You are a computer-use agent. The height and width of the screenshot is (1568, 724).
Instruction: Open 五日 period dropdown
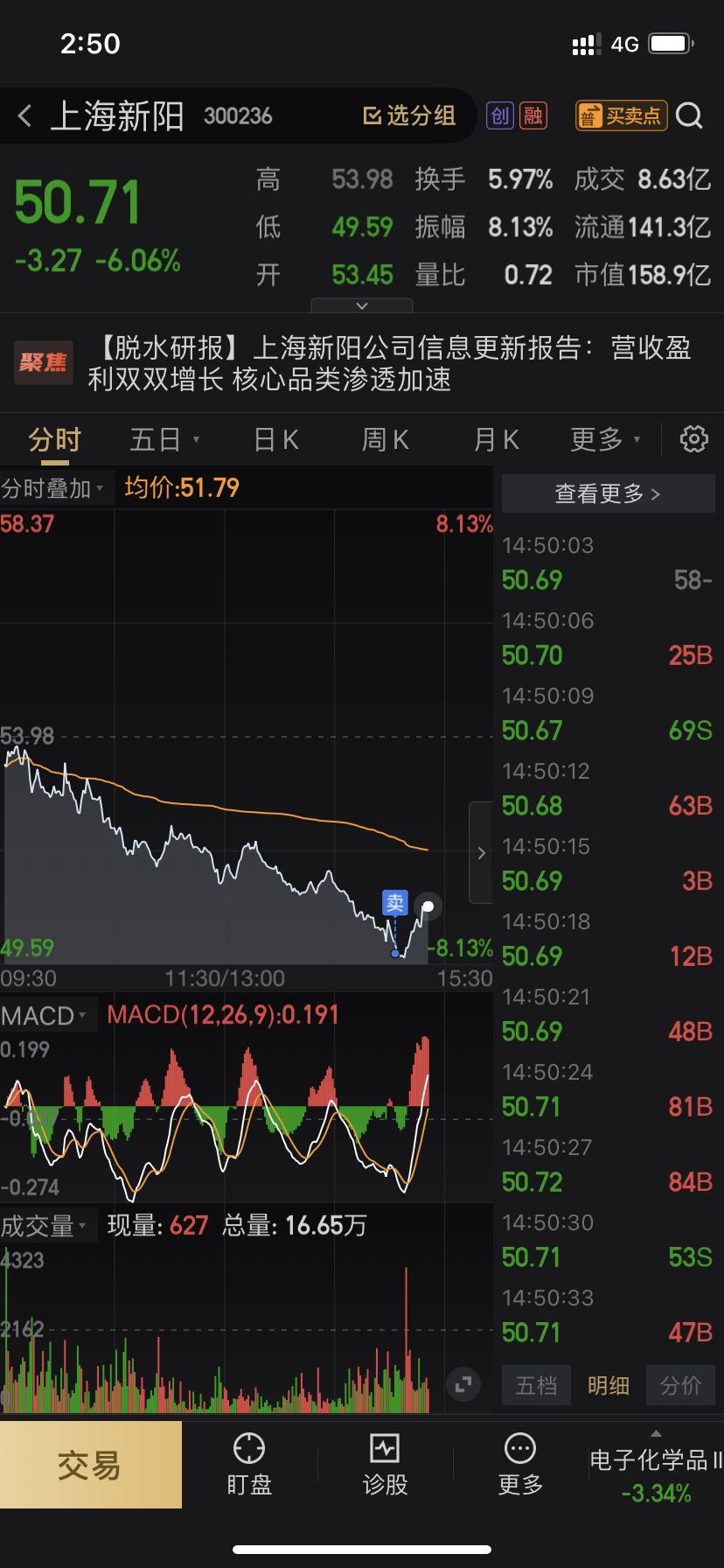(164, 439)
